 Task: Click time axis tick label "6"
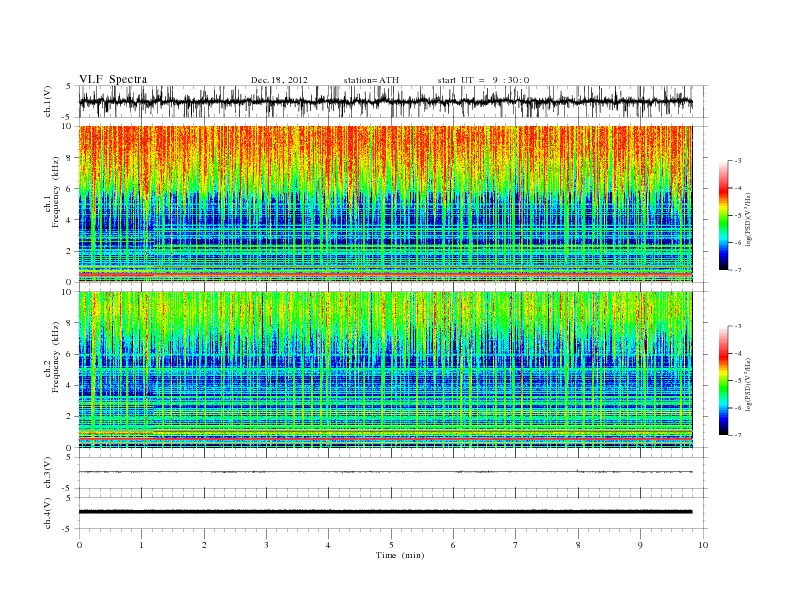(453, 545)
